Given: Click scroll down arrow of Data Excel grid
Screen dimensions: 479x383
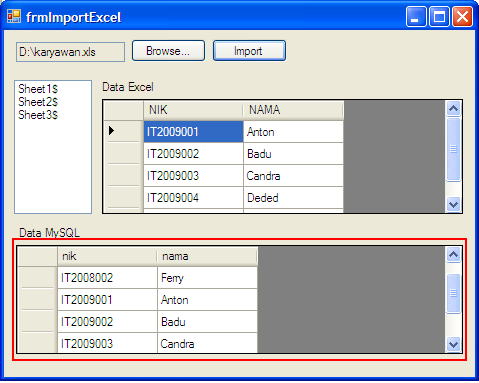Looking at the screenshot, I should pyautogui.click(x=453, y=204).
